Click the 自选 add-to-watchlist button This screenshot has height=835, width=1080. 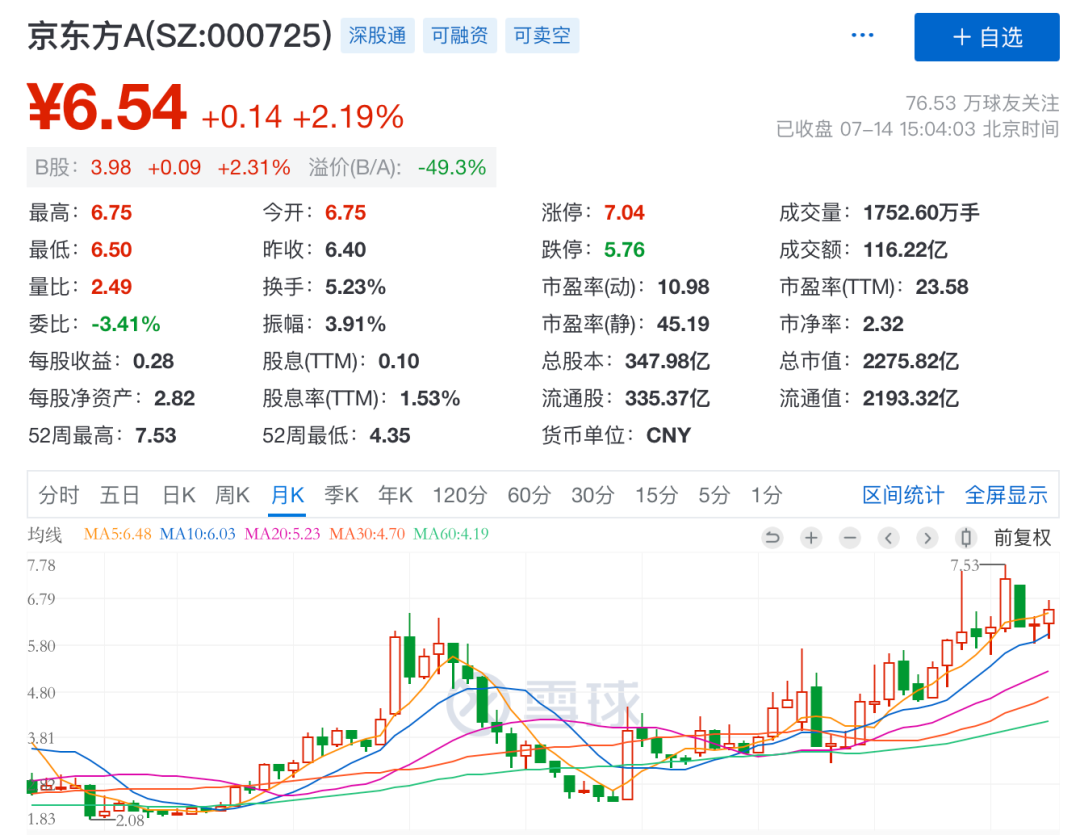(987, 37)
